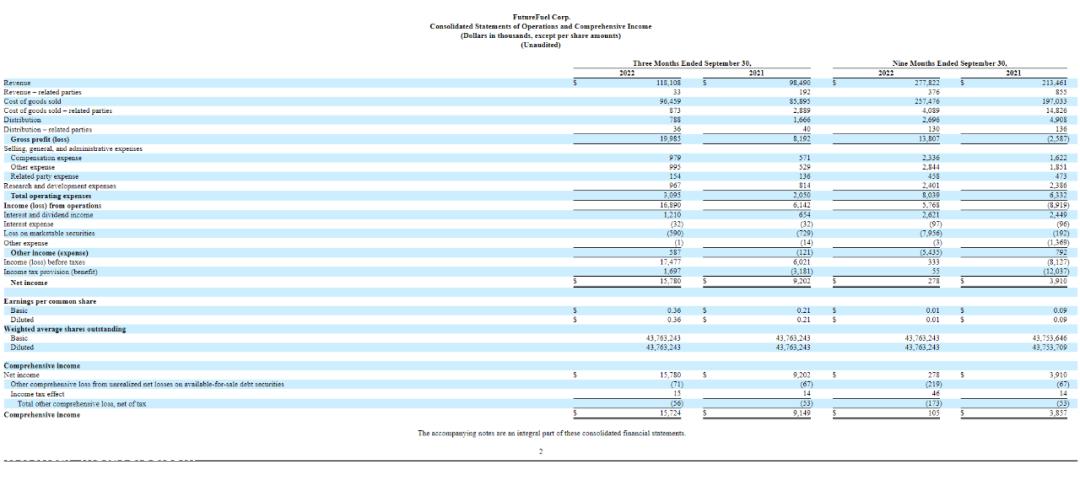Screen dimensions: 1080x485
Task: Click the 'Related party expense' row label
Action: pos(44,176)
